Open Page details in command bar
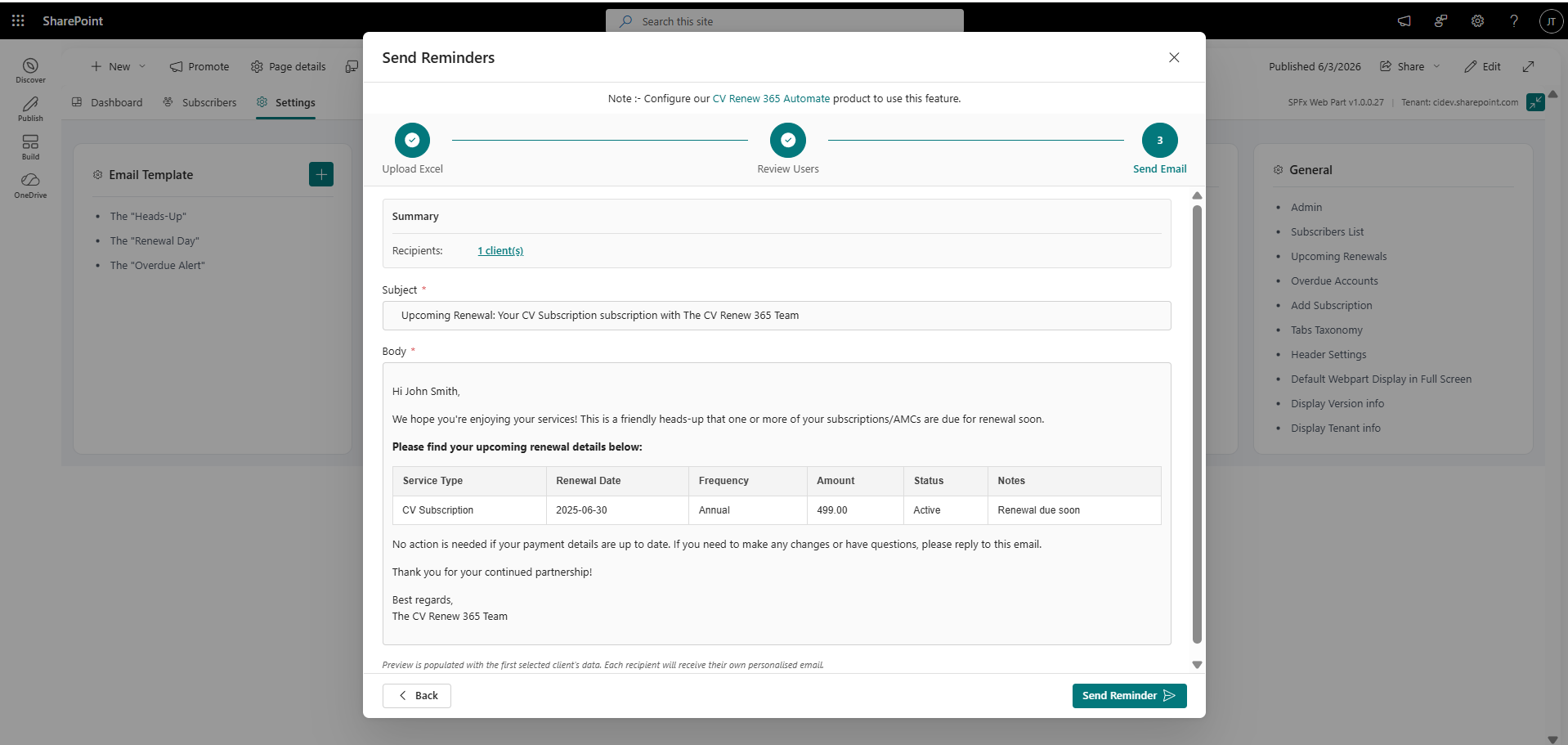This screenshot has height=745, width=1568. tap(288, 66)
